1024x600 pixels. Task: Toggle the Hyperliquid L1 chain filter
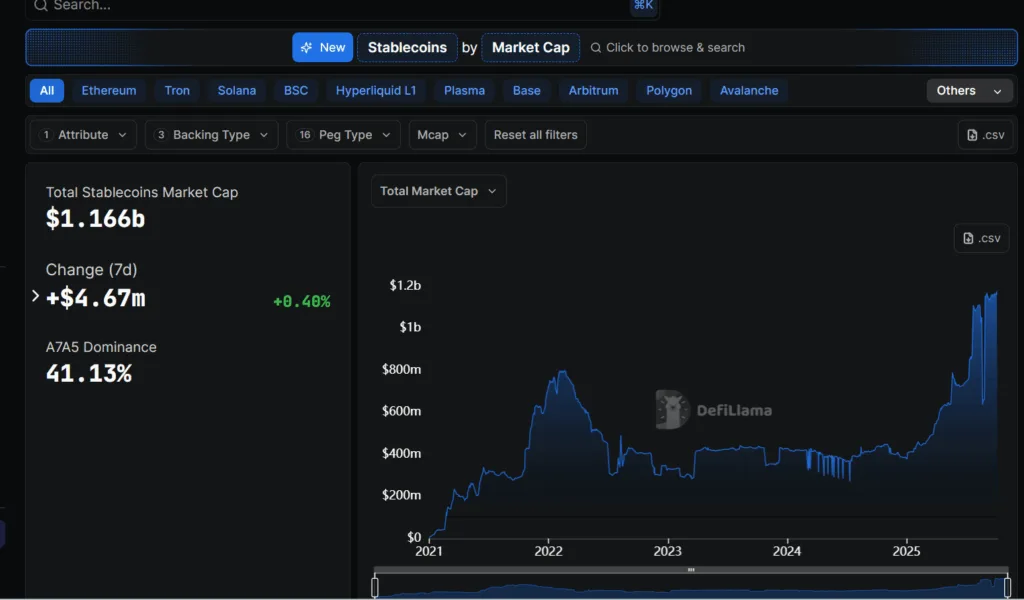pyautogui.click(x=375, y=90)
